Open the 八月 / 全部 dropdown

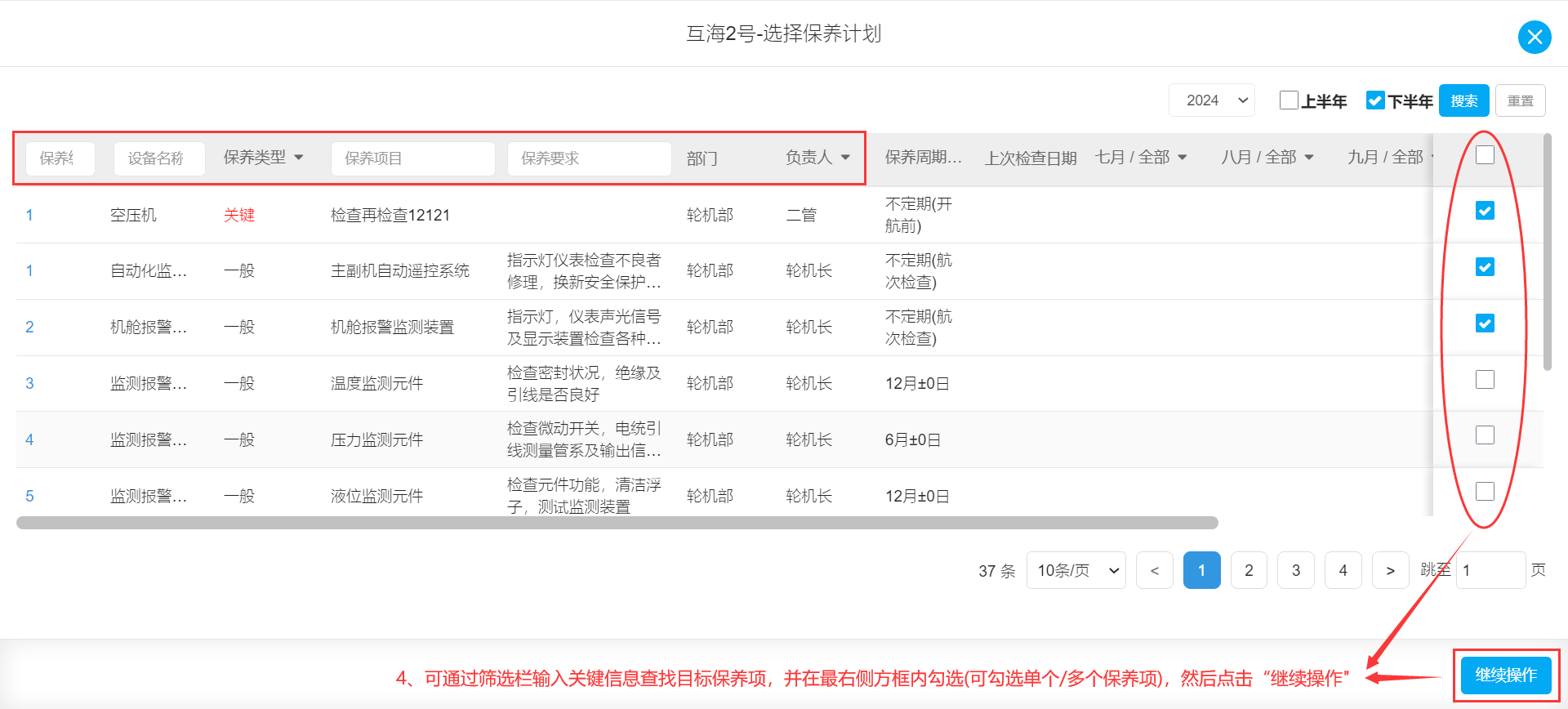pyautogui.click(x=1267, y=157)
